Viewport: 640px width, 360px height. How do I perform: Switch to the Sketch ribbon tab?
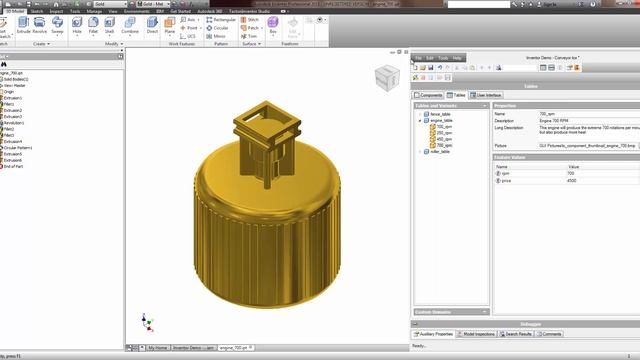click(37, 11)
